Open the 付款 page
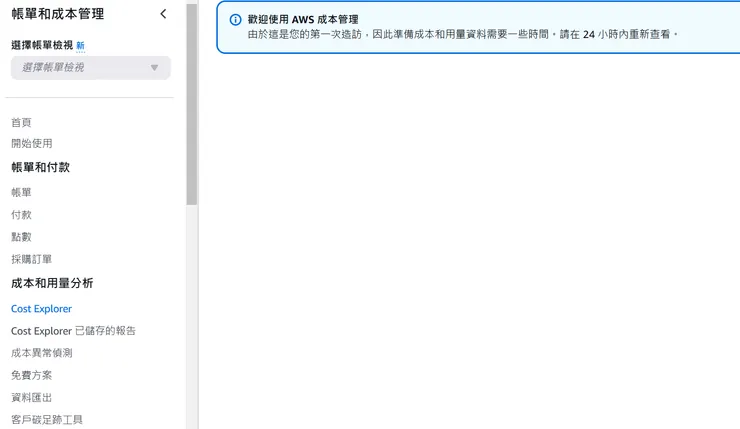This screenshot has width=740, height=429. coord(21,215)
